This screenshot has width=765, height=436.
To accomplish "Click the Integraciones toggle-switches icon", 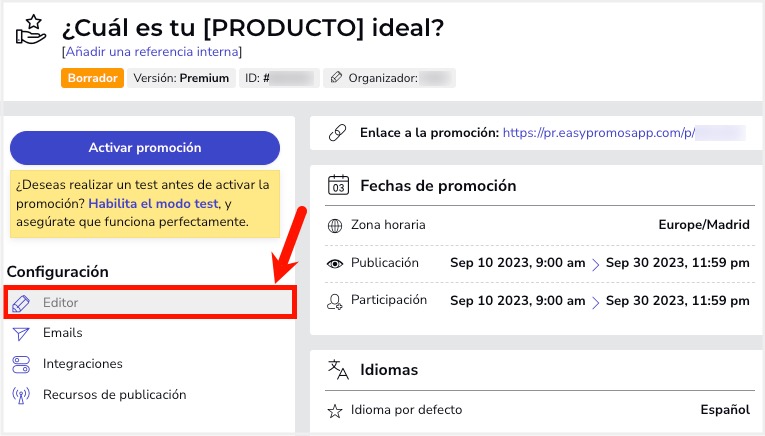I will pyautogui.click(x=21, y=364).
